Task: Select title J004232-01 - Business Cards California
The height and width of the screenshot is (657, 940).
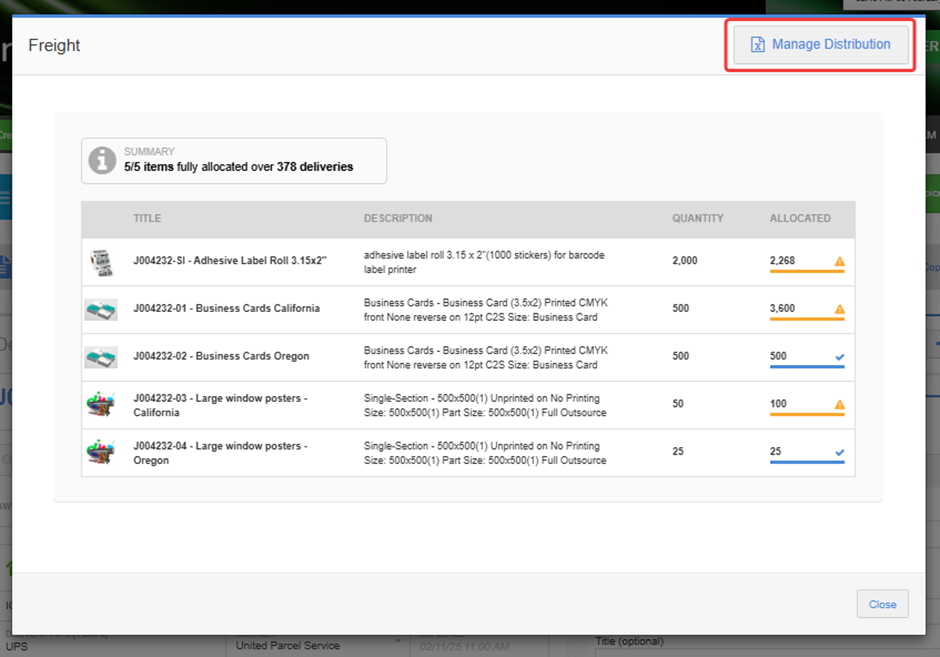Action: coord(227,308)
